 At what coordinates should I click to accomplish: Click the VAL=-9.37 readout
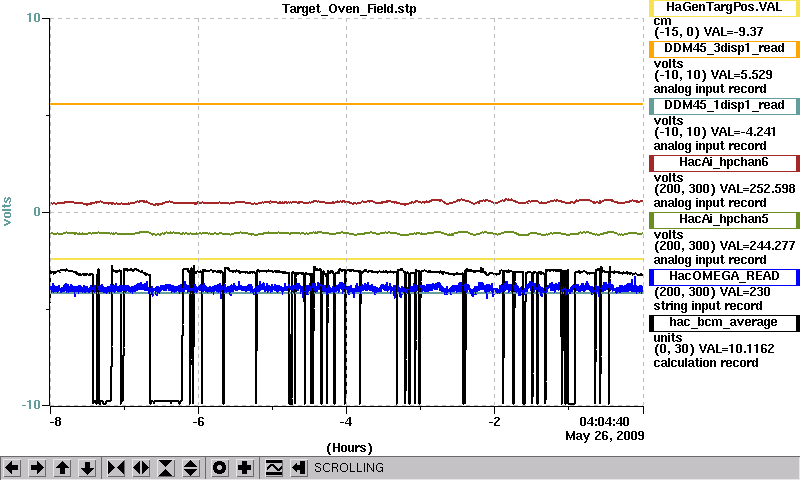(x=733, y=32)
